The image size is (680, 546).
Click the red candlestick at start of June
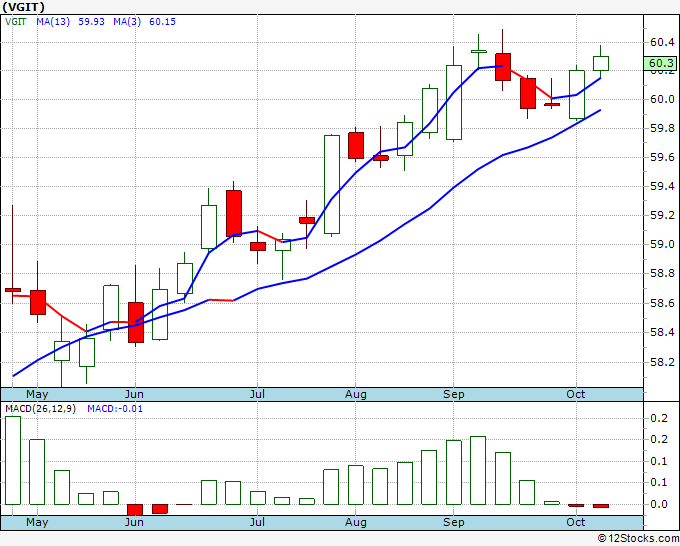tap(136, 322)
